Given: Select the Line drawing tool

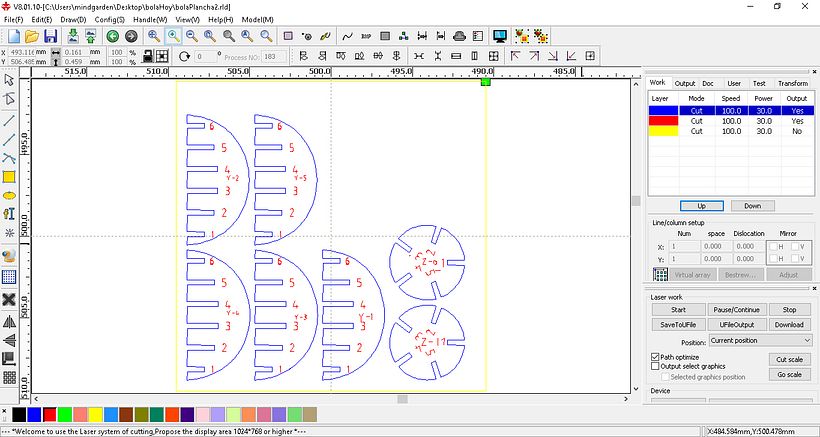Looking at the screenshot, I should point(9,120).
